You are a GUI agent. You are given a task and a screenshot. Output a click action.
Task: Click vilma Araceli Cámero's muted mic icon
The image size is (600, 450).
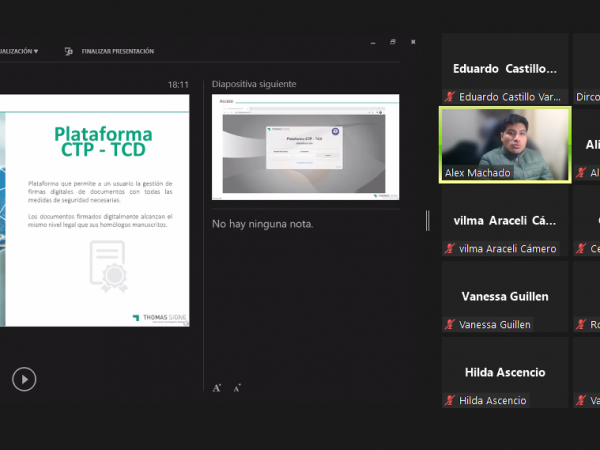[450, 248]
